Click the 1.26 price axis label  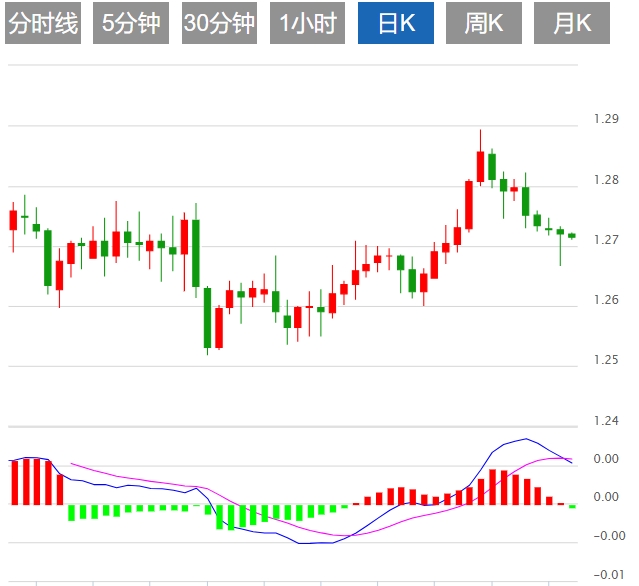click(x=606, y=300)
